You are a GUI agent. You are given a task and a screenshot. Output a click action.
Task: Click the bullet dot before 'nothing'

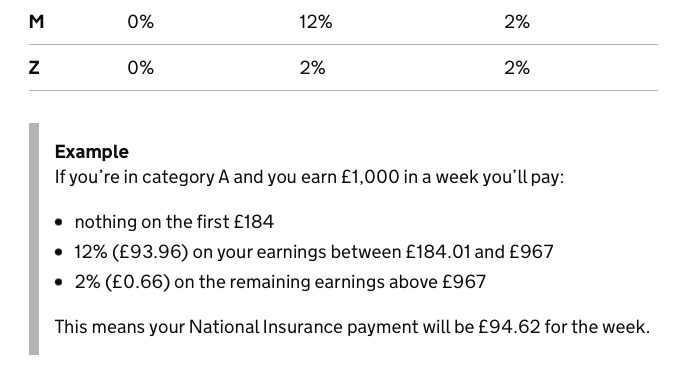click(59, 222)
